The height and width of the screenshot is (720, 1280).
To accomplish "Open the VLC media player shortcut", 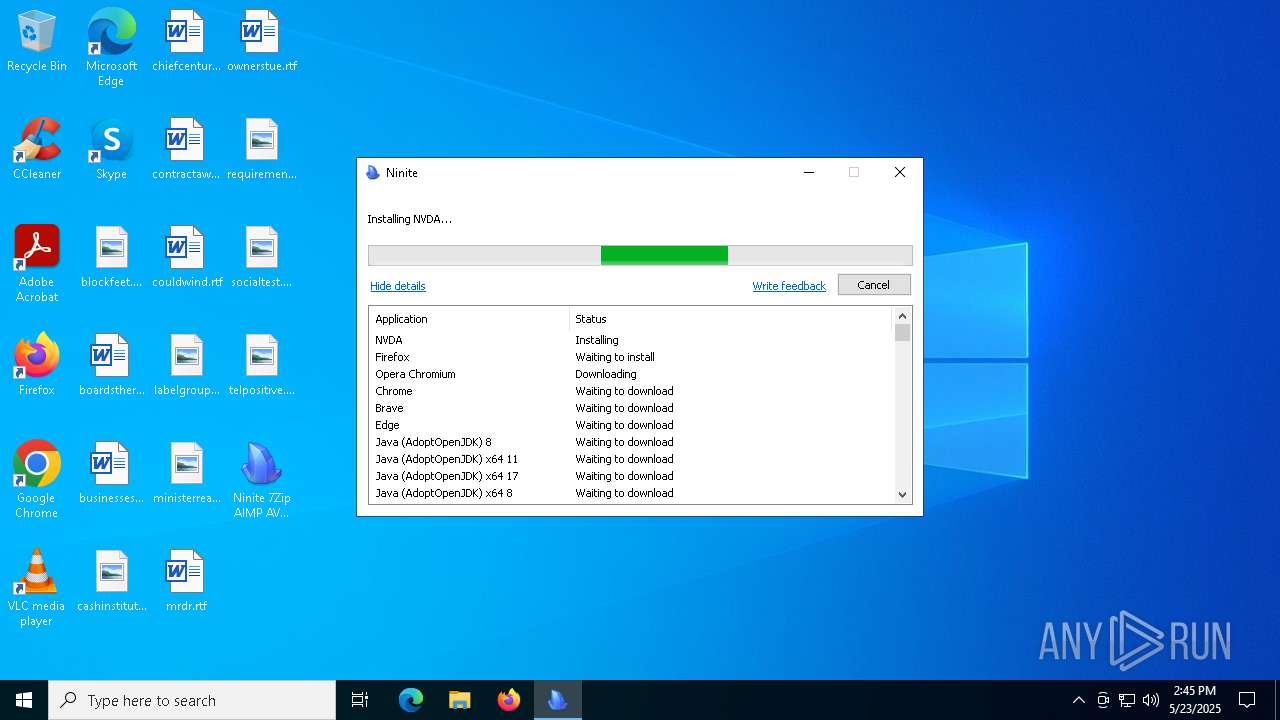I will pos(37,588).
